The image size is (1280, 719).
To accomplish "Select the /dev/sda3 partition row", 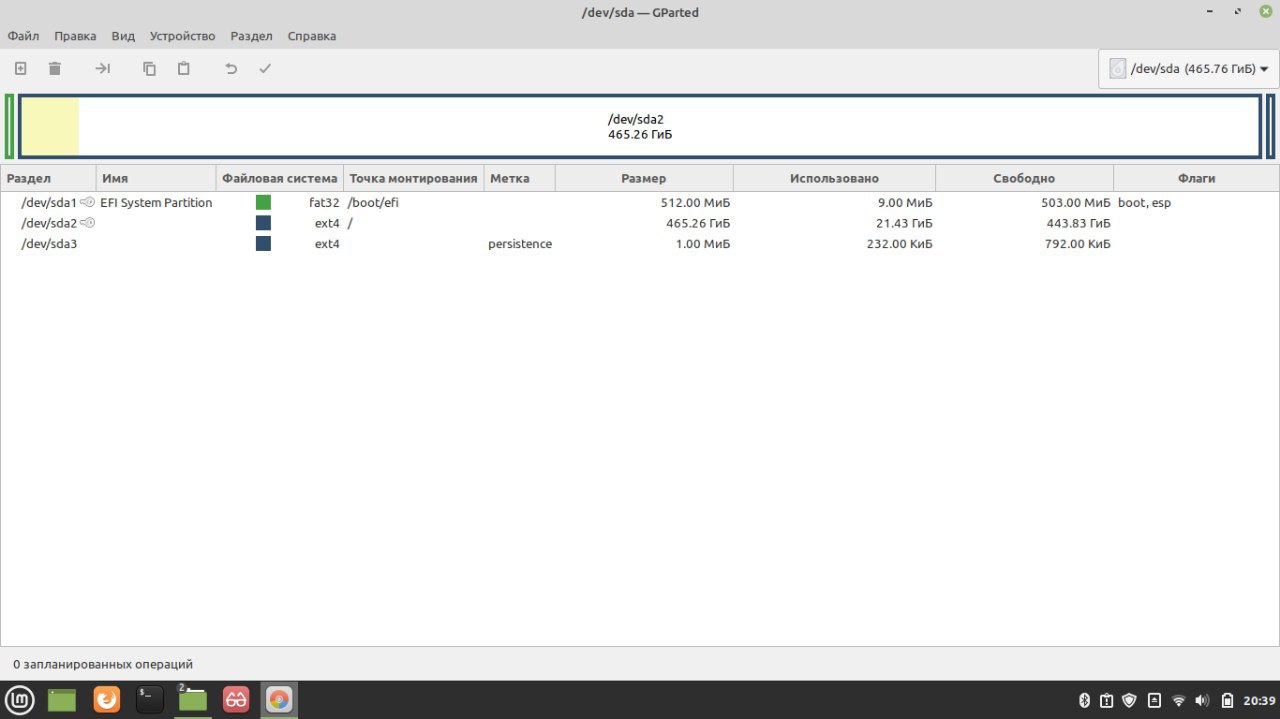I will click(640, 243).
